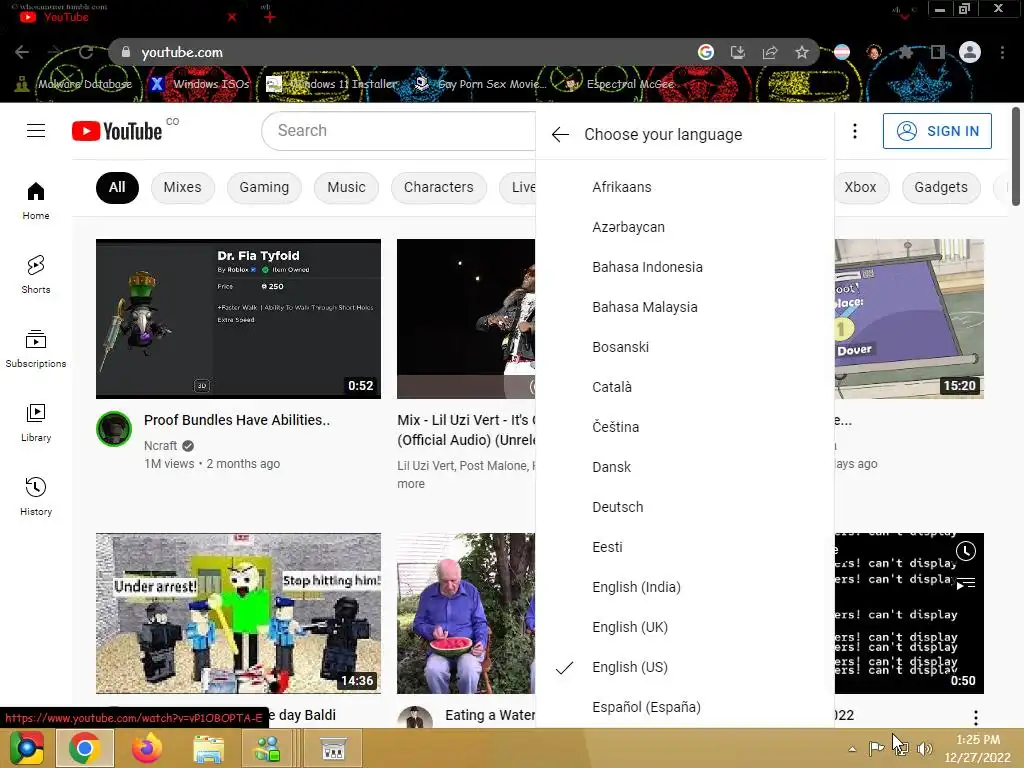The width and height of the screenshot is (1024, 768).
Task: Select the All filter chip
Action: (x=117, y=187)
